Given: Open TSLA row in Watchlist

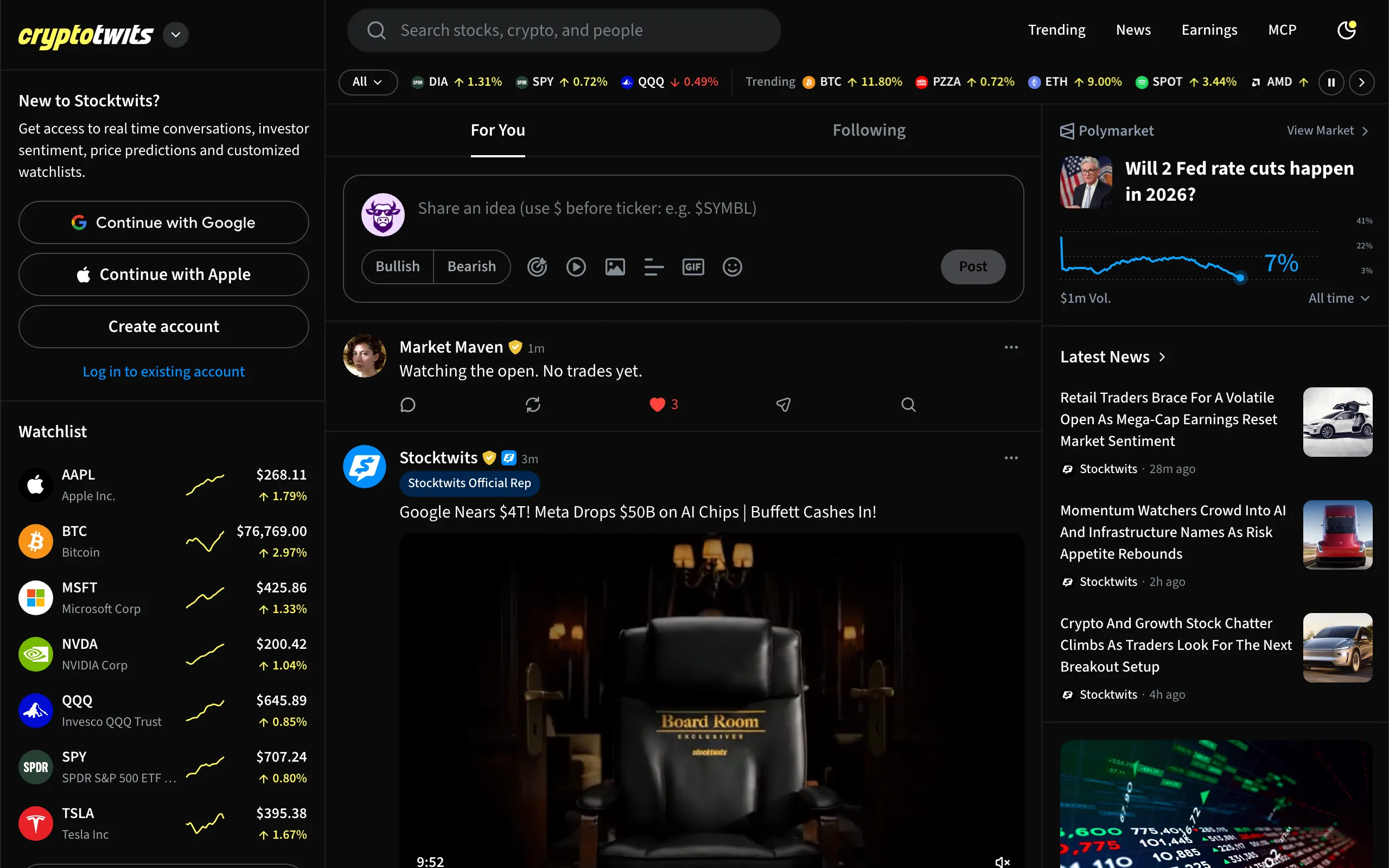Looking at the screenshot, I should point(163,823).
